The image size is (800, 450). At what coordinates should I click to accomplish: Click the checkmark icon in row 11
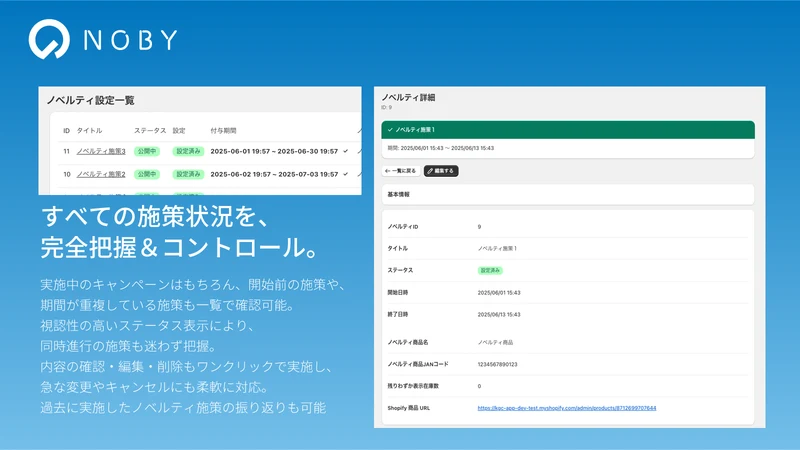345,151
